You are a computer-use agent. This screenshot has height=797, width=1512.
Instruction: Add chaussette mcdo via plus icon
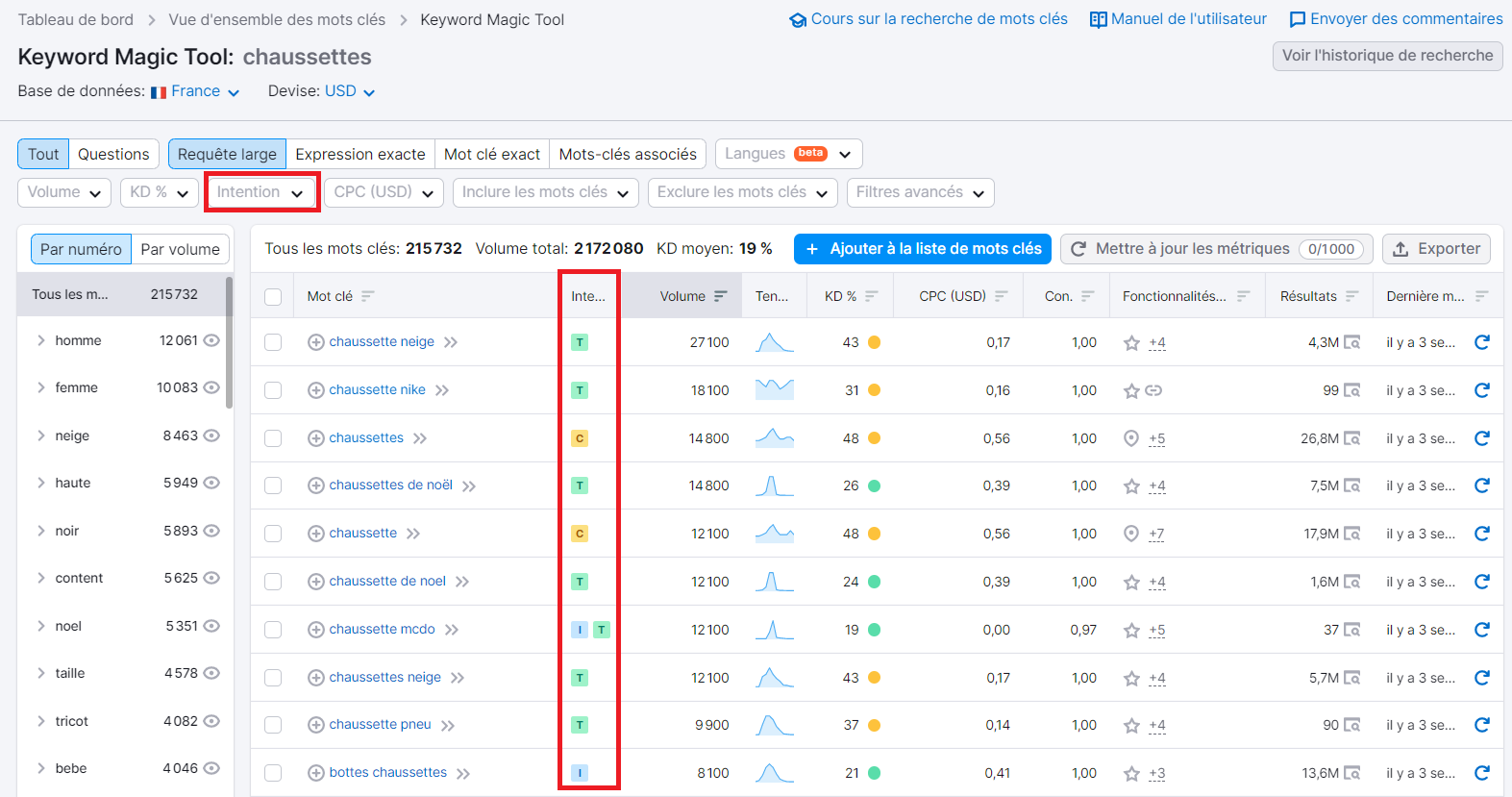pyautogui.click(x=315, y=630)
